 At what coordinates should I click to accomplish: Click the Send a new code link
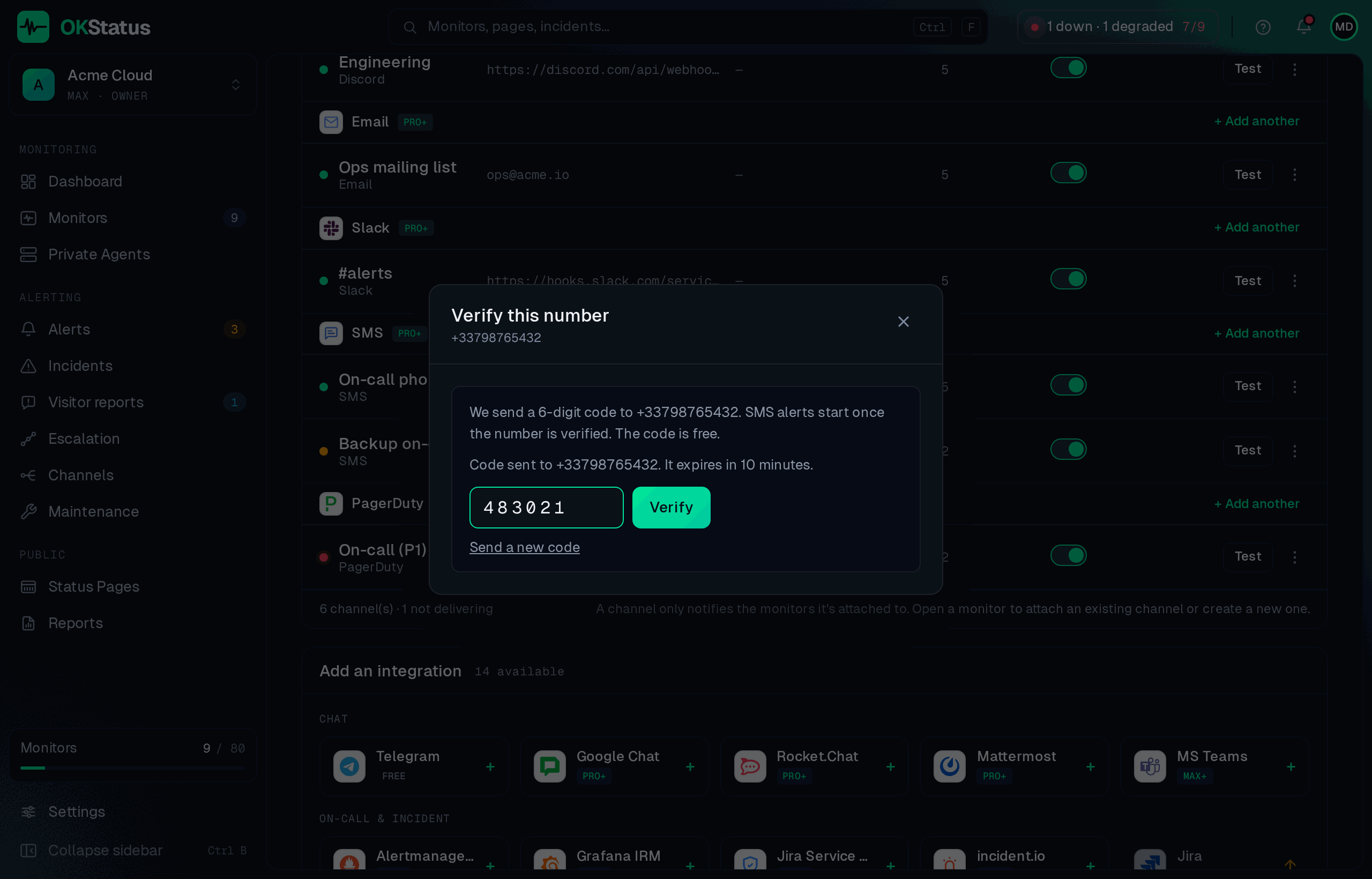tap(525, 547)
